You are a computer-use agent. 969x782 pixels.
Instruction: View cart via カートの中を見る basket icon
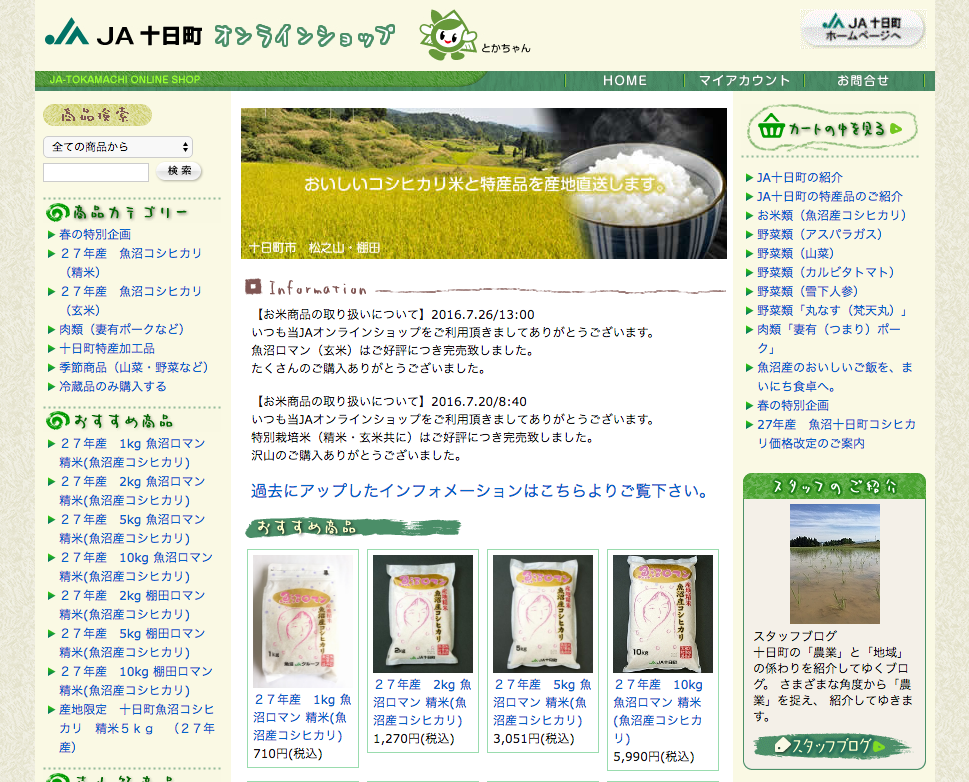832,129
